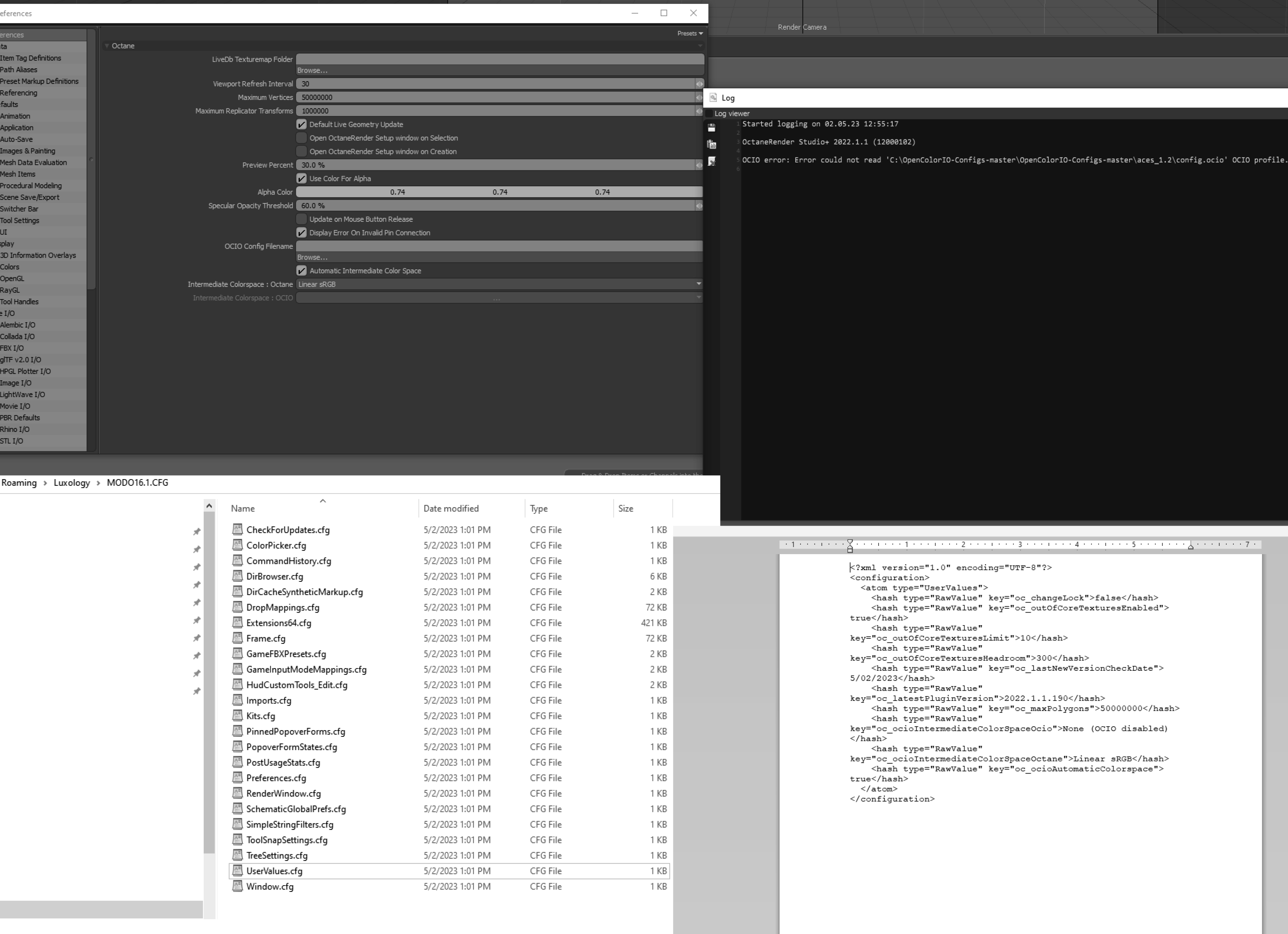Click the copy log to clipboard icon
This screenshot has width=1288, height=934.
pos(712,145)
